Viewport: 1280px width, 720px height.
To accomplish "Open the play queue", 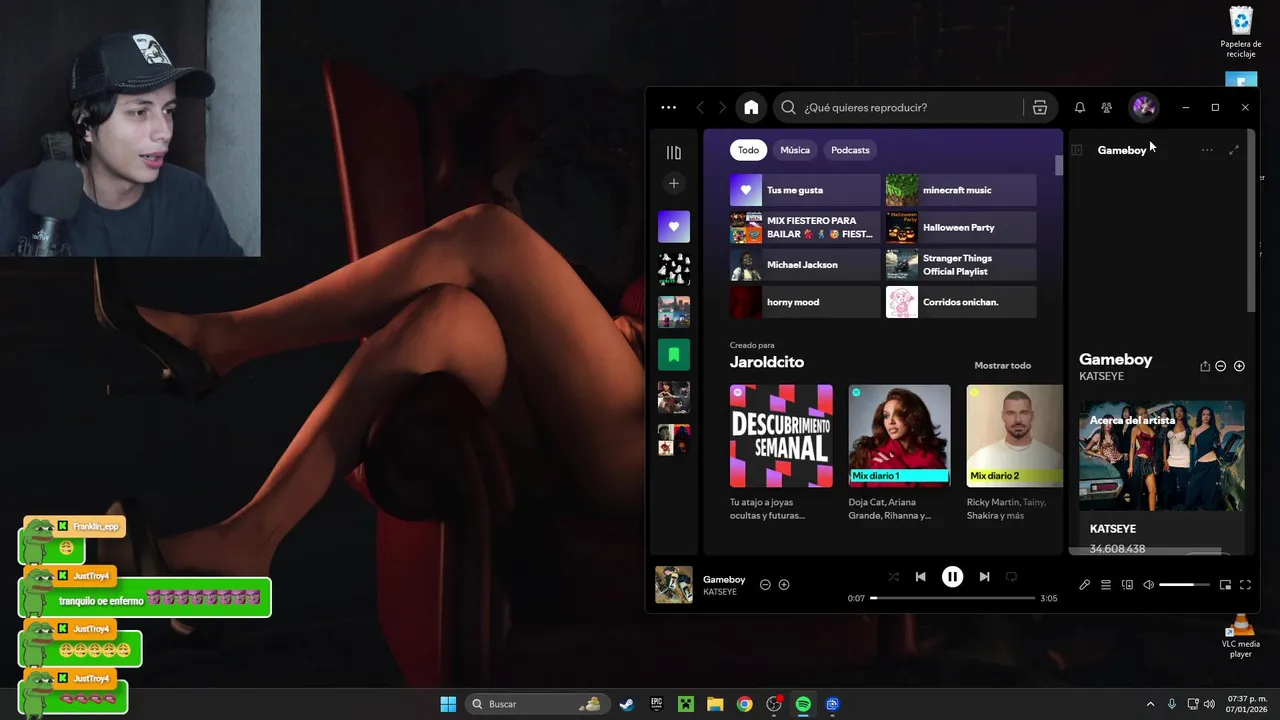I will pyautogui.click(x=1106, y=585).
